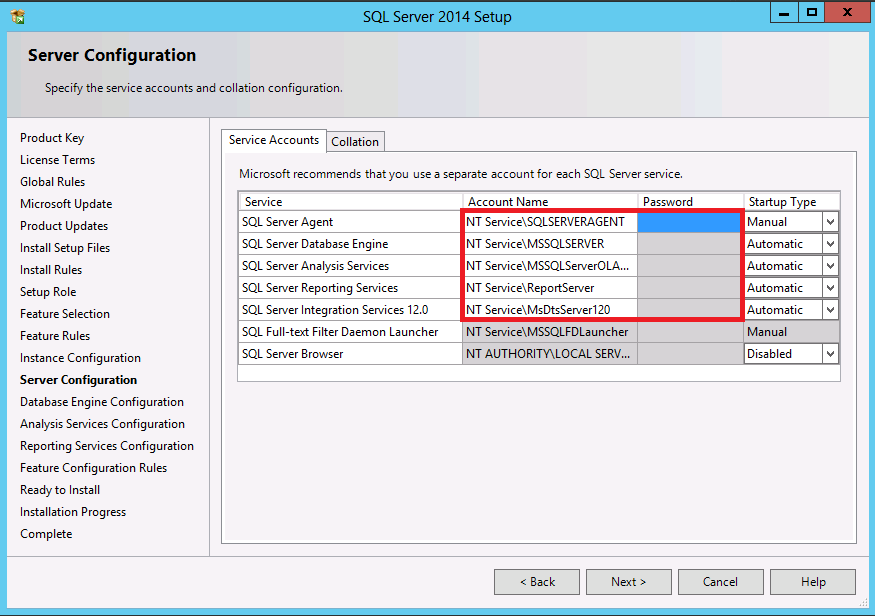Maximize the SQL Server 2014 Setup window
875x616 pixels.
(812, 12)
